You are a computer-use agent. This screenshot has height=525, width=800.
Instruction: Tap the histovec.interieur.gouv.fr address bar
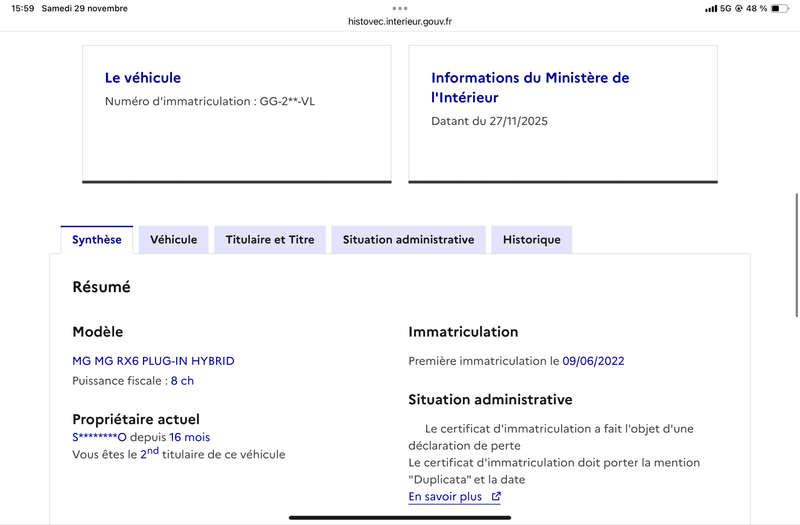pos(400,21)
